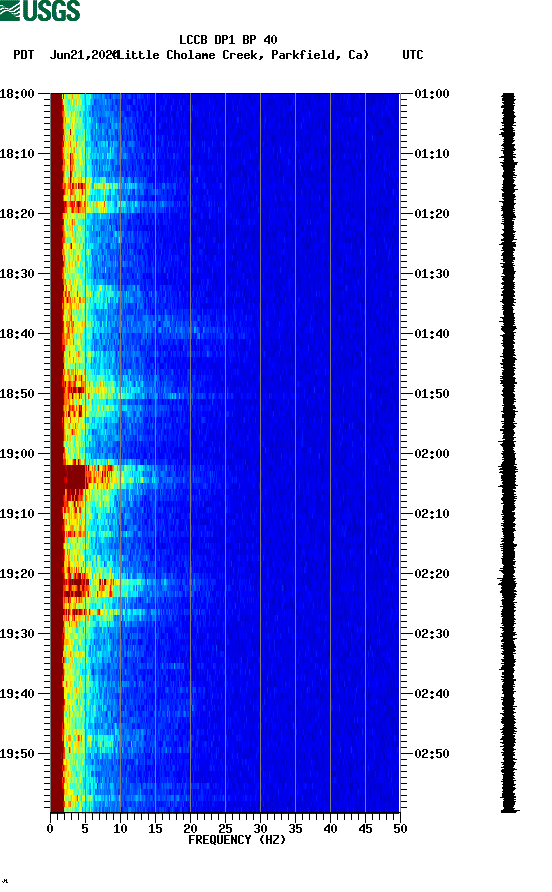Screen dimensions: 552x892
Task: Click the '10' frequency tick label
Action: point(120,829)
